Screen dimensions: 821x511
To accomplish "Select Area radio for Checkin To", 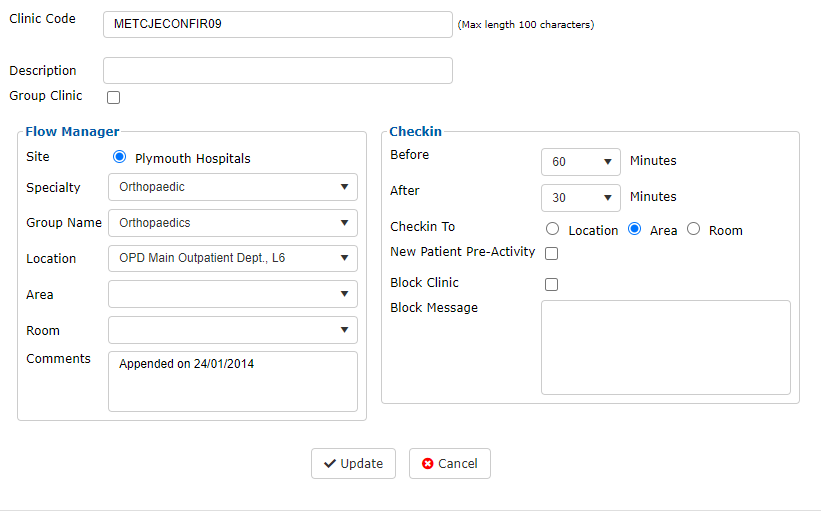I will (x=635, y=229).
